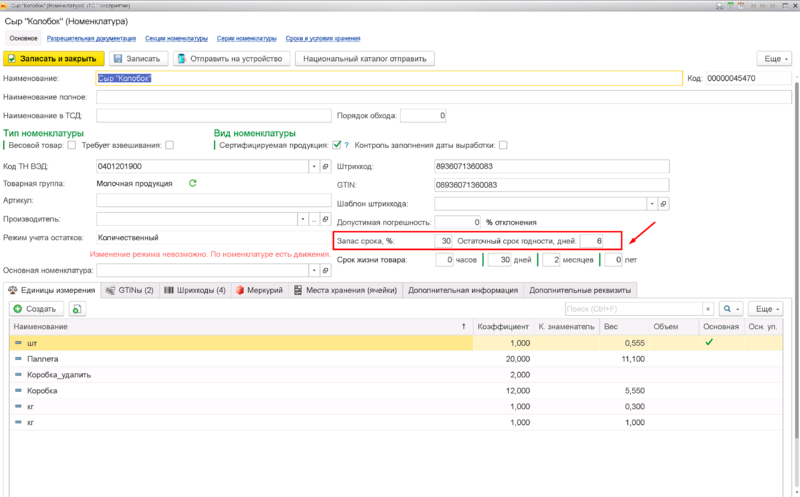
Task: Open Серии номенклатуры link
Action: [246, 38]
